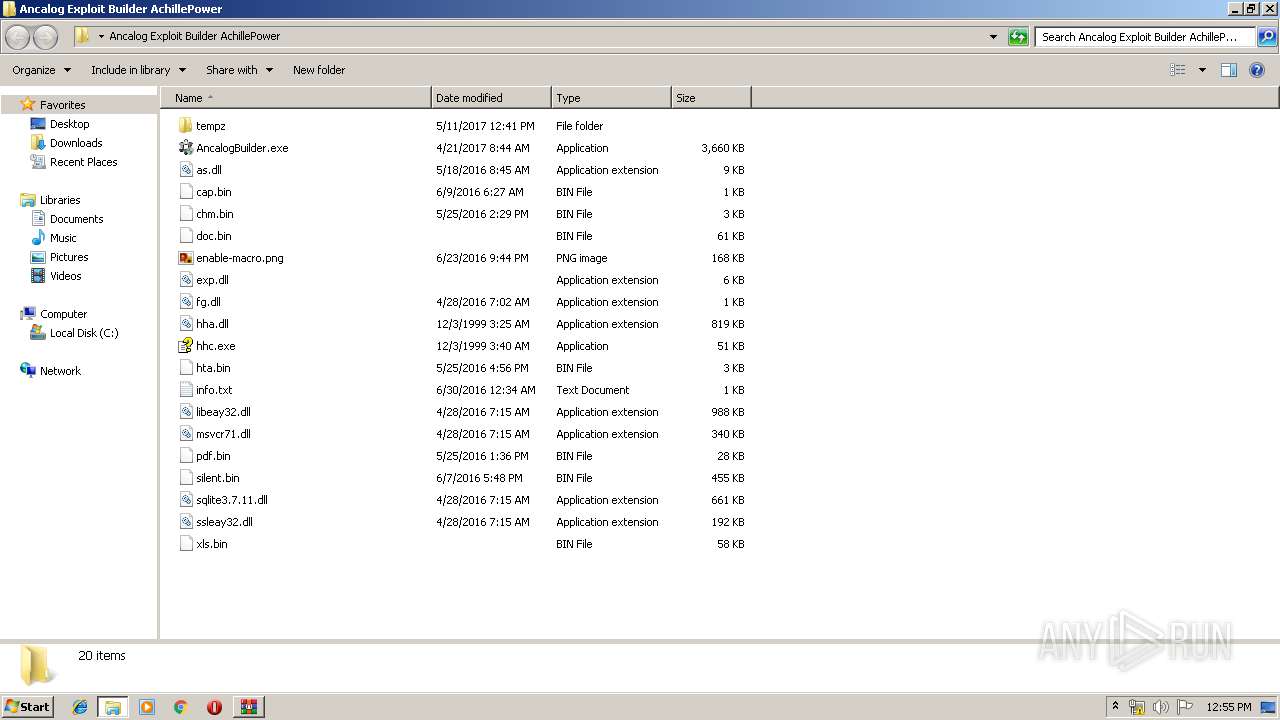
Task: Select the info.txt document icon
Action: [x=185, y=390]
